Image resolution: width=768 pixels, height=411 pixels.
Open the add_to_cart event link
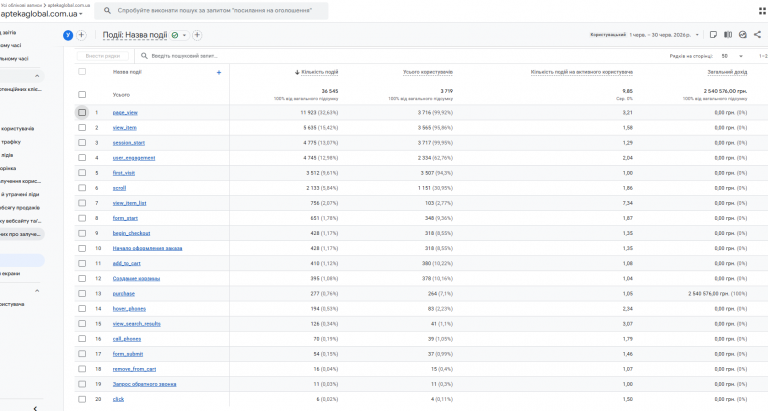(x=126, y=264)
